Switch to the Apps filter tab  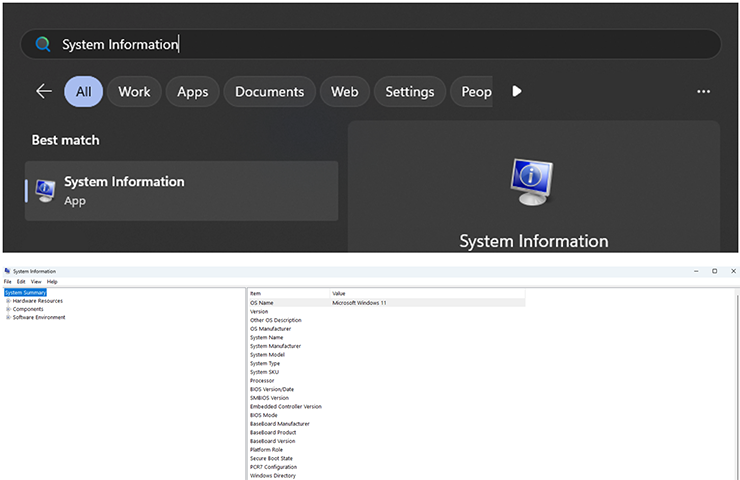click(193, 92)
